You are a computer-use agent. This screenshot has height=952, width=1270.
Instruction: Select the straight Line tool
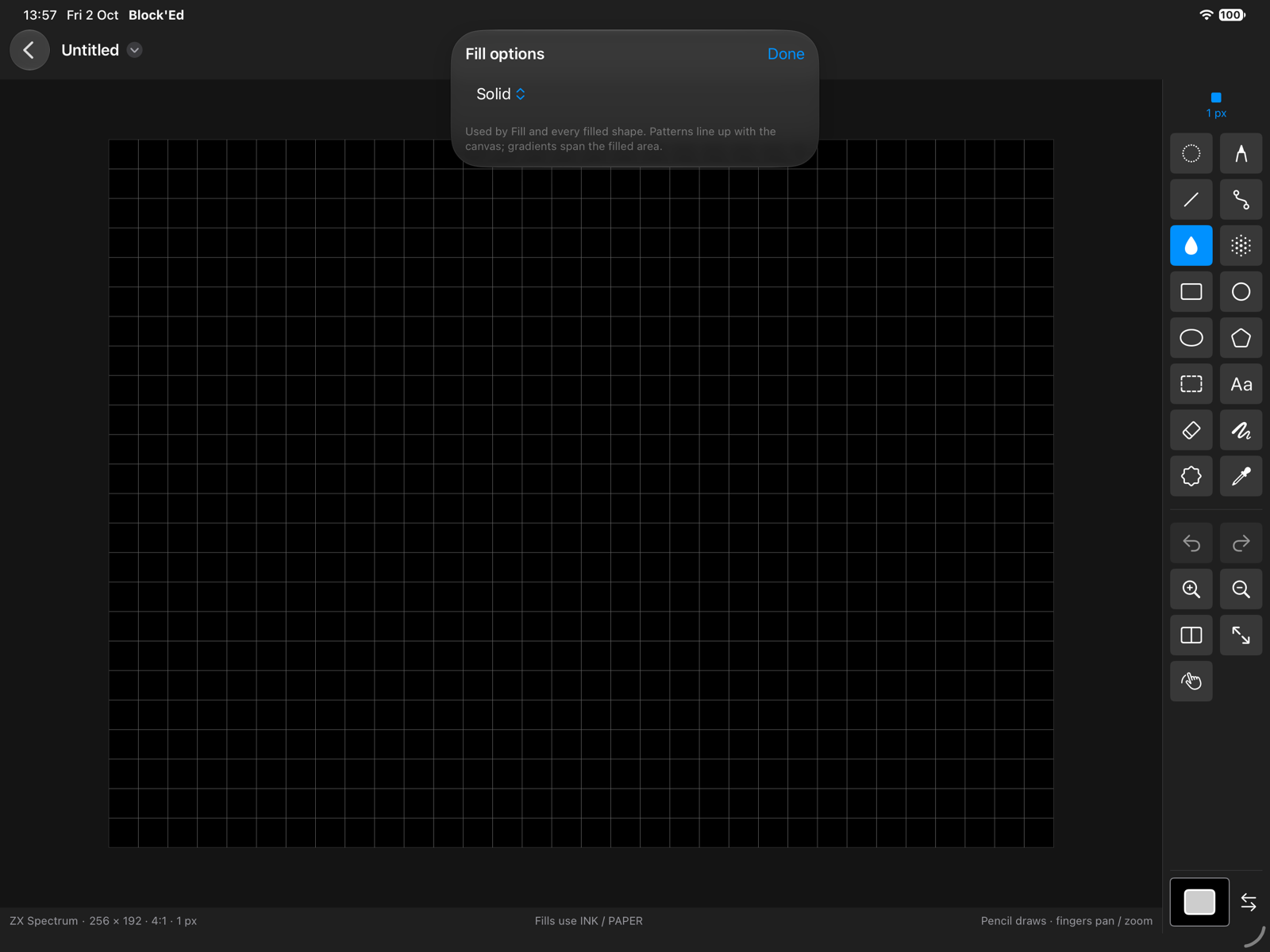(1191, 199)
